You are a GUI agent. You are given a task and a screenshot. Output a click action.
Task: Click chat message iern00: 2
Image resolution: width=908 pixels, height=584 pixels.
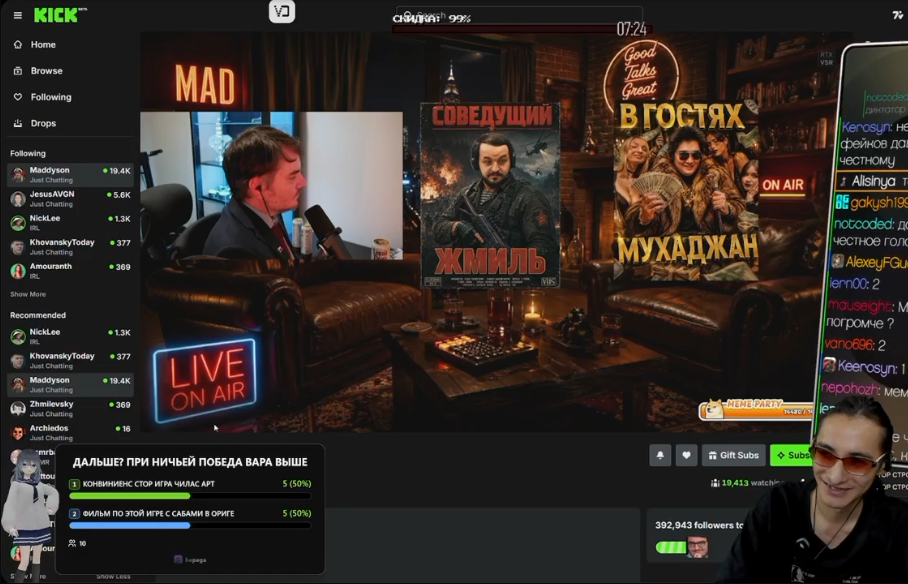click(855, 283)
